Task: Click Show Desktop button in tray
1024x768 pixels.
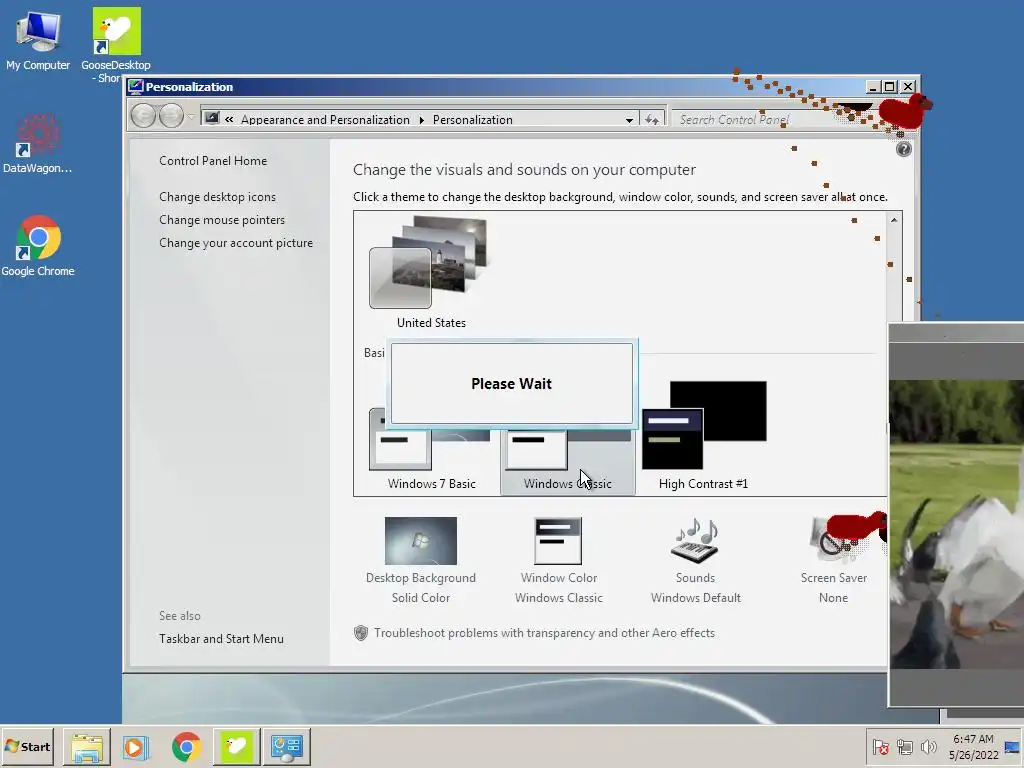Action: click(1014, 747)
